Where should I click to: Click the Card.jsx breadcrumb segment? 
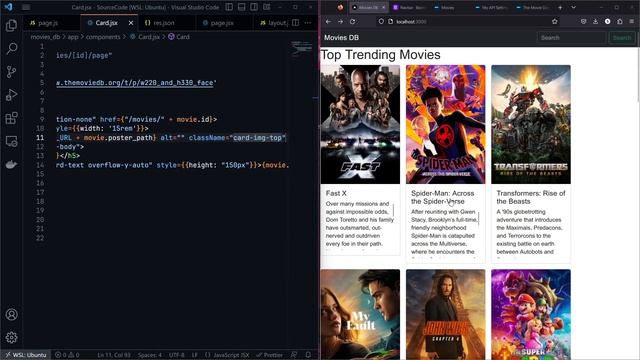(x=145, y=37)
